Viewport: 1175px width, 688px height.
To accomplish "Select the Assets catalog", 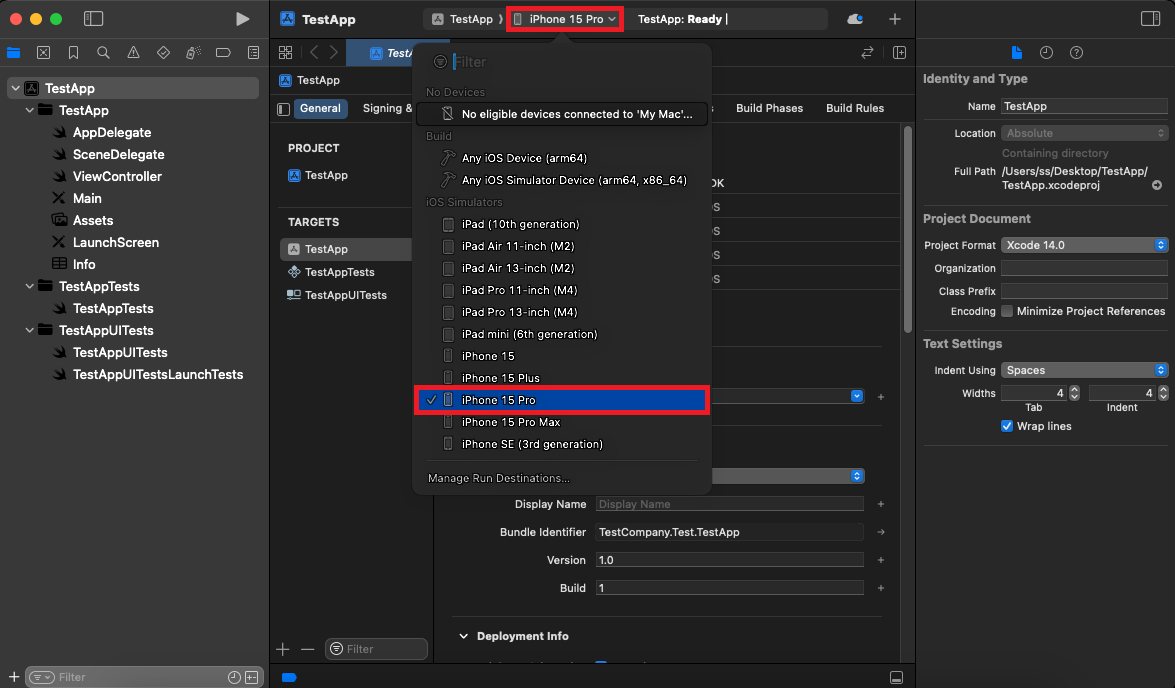I will pos(93,220).
